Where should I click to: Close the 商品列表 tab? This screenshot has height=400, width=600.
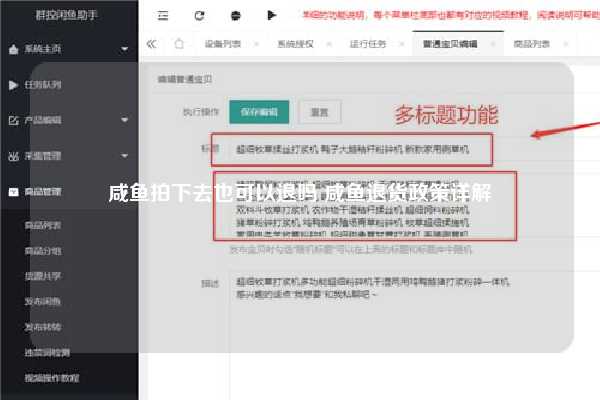click(566, 44)
